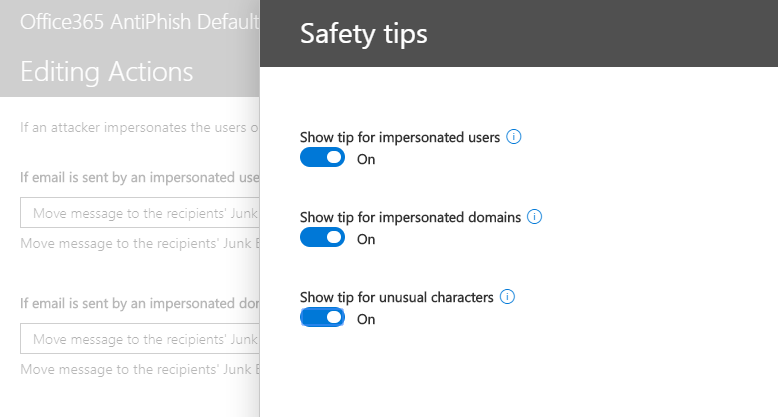Viewport: 778px width, 417px height.
Task: Click the "Show tip for unusual characters" label
Action: (x=397, y=297)
